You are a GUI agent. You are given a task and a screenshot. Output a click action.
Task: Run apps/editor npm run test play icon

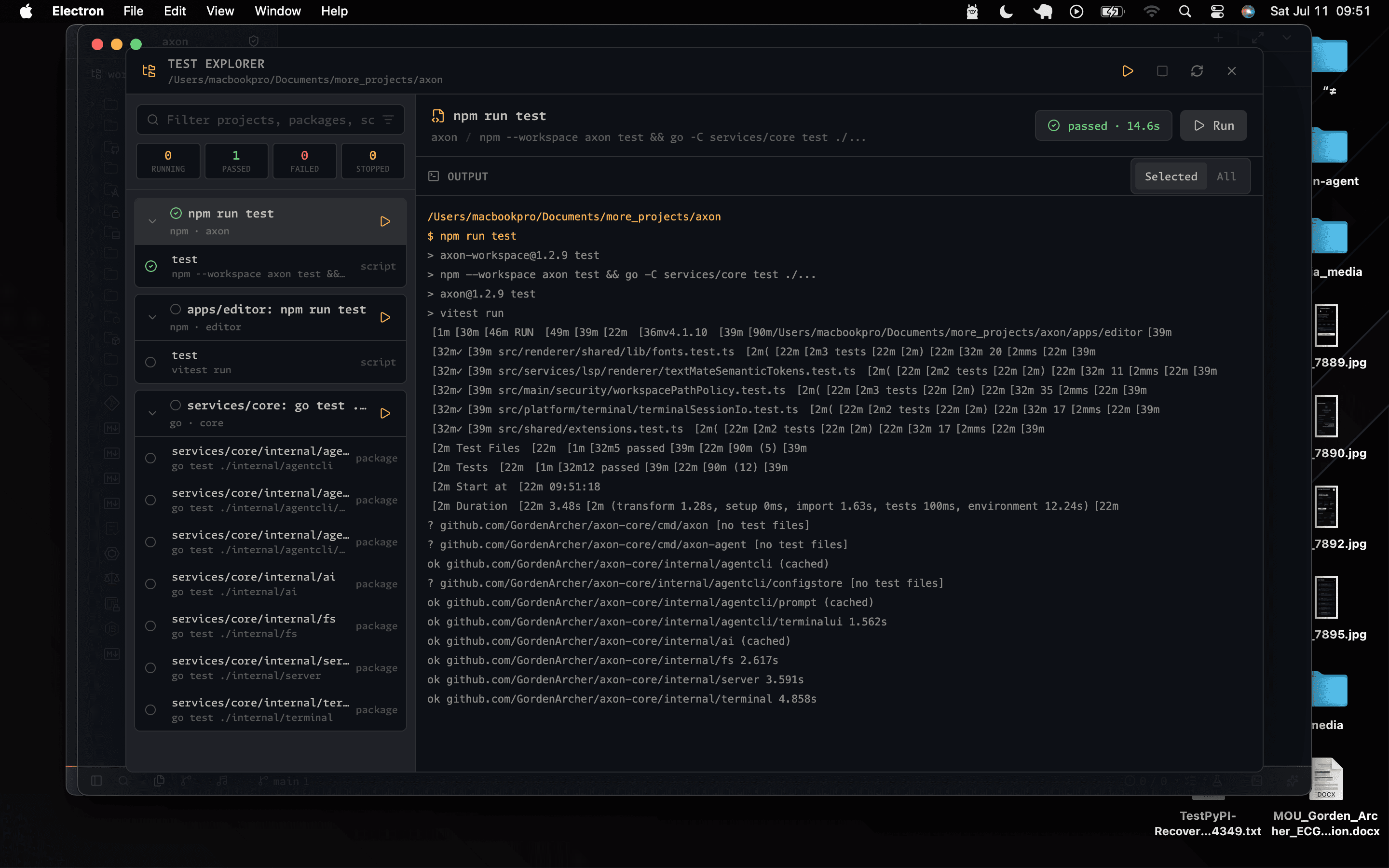pos(385,317)
